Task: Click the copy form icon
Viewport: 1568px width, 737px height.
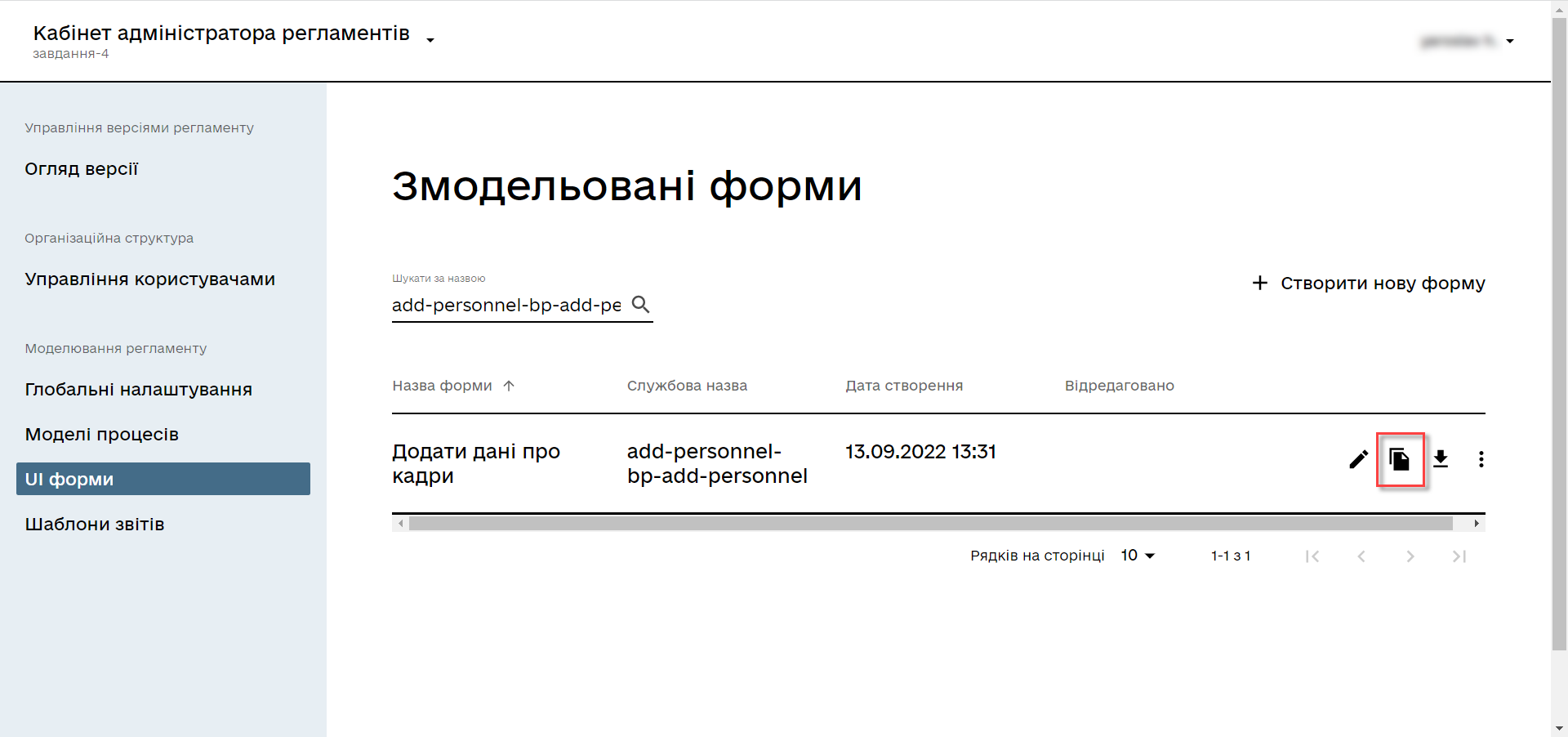Action: coord(1400,459)
